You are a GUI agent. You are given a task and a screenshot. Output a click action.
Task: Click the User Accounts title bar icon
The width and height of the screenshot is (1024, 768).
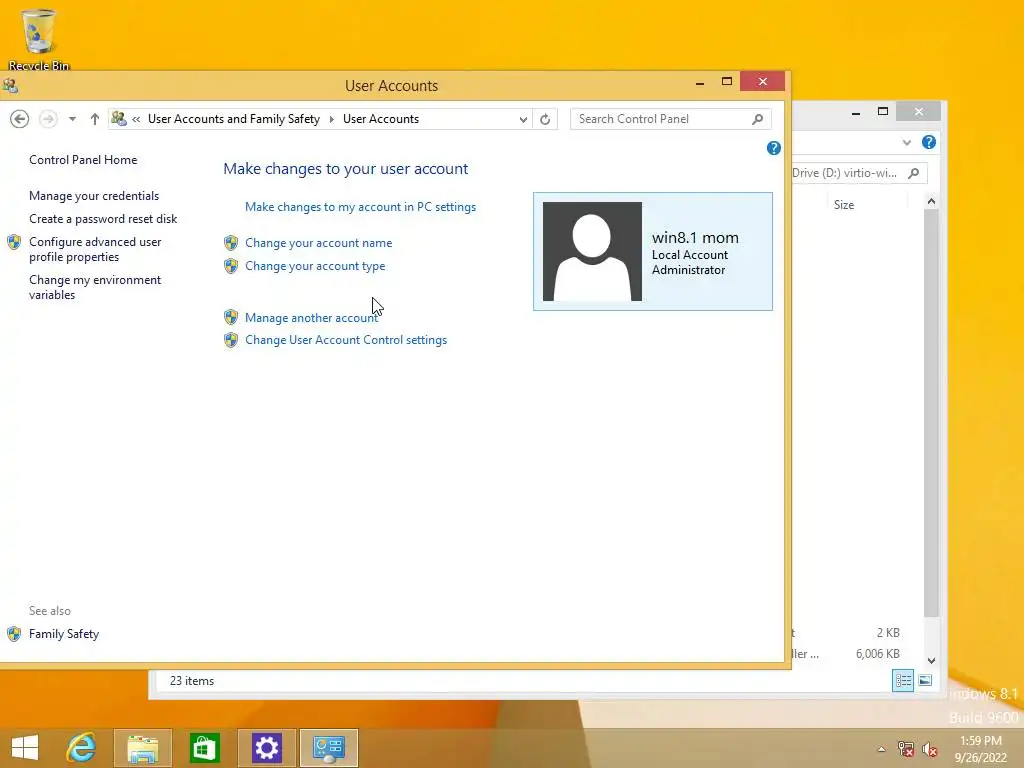coord(10,86)
